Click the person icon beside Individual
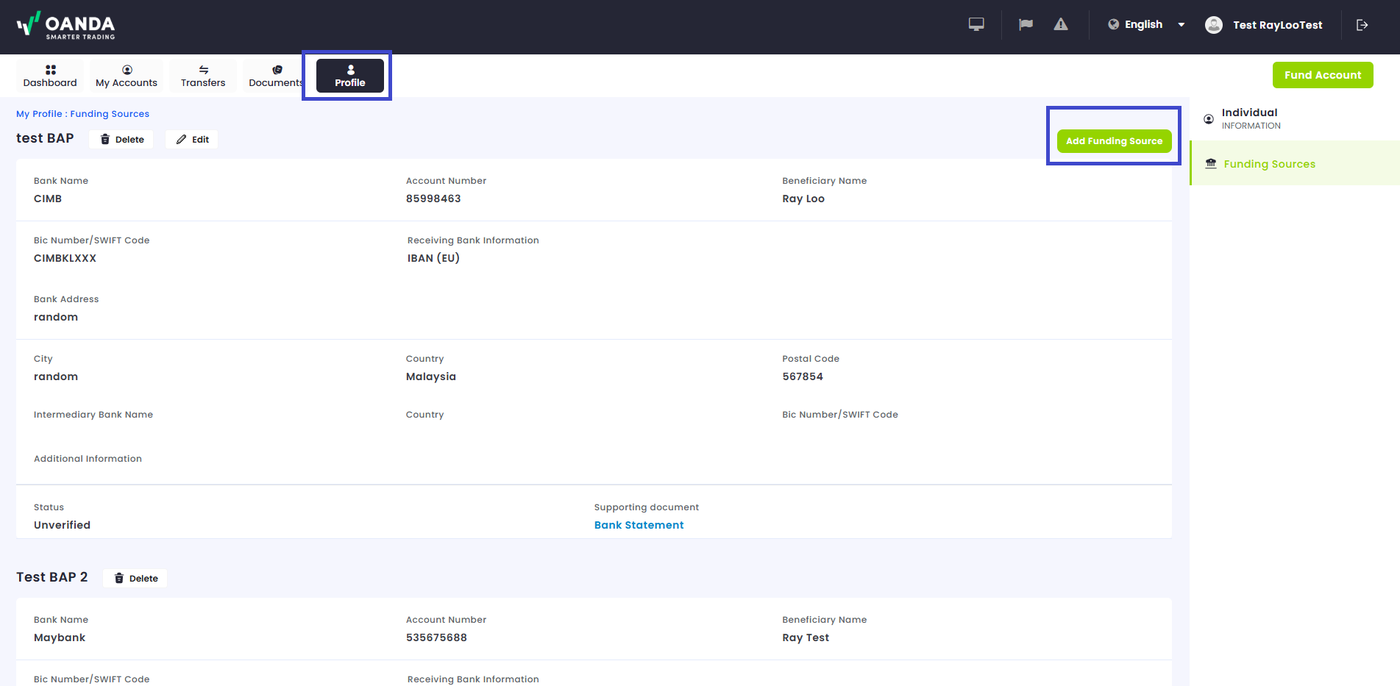 (x=1209, y=118)
